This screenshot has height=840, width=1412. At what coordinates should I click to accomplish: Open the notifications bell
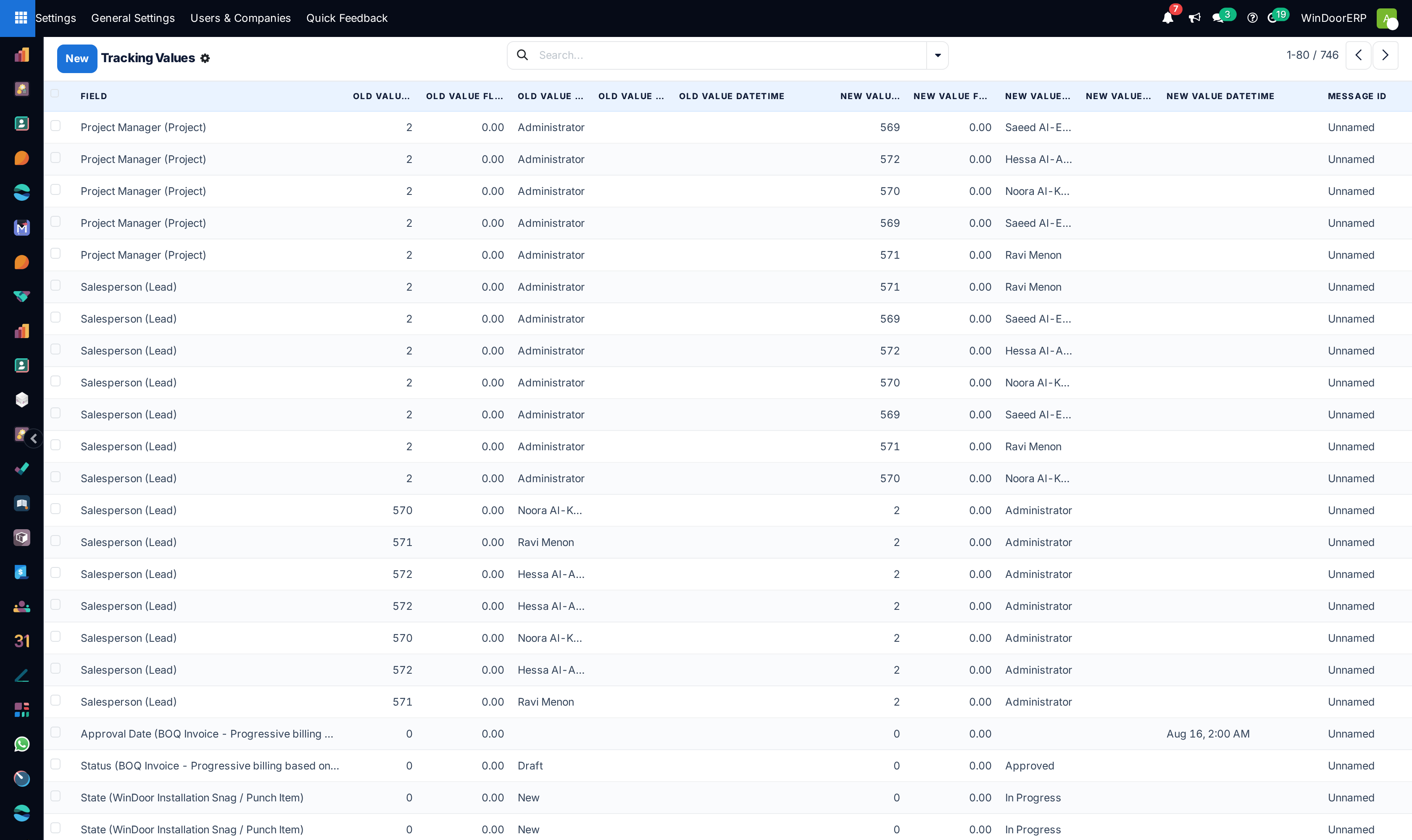1167,18
